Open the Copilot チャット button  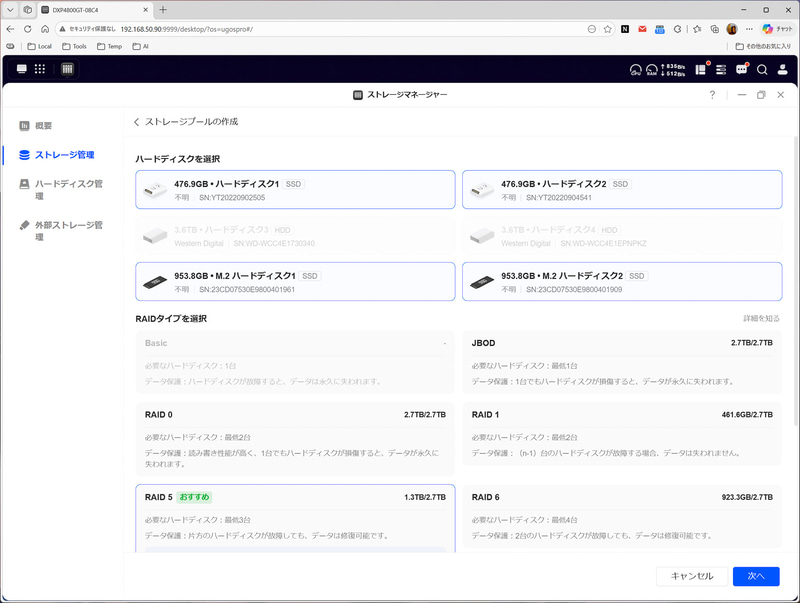point(778,29)
